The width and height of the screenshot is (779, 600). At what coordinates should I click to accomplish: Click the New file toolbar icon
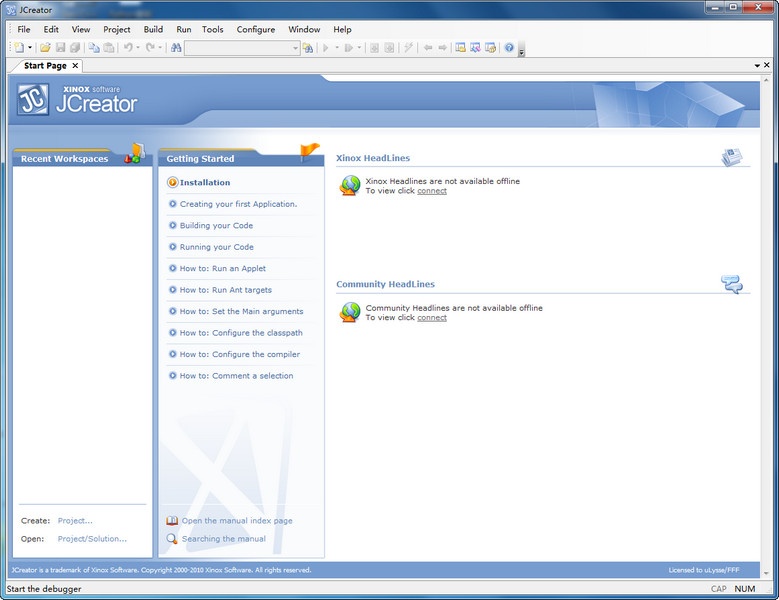19,48
